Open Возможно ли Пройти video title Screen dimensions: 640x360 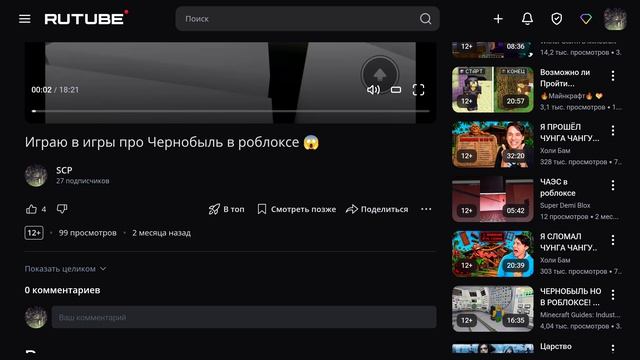click(x=565, y=78)
